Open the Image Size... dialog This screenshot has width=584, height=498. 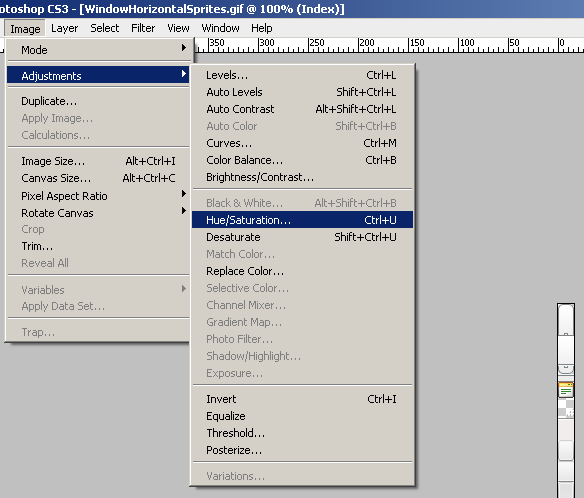[x=98, y=161]
